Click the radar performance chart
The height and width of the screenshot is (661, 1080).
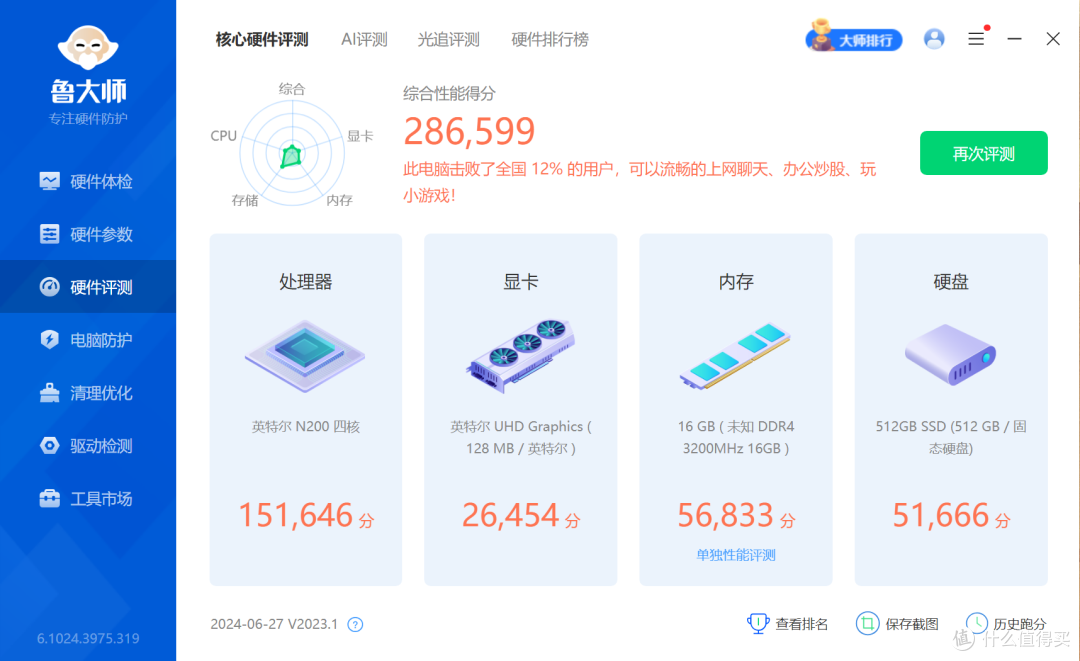click(x=292, y=154)
